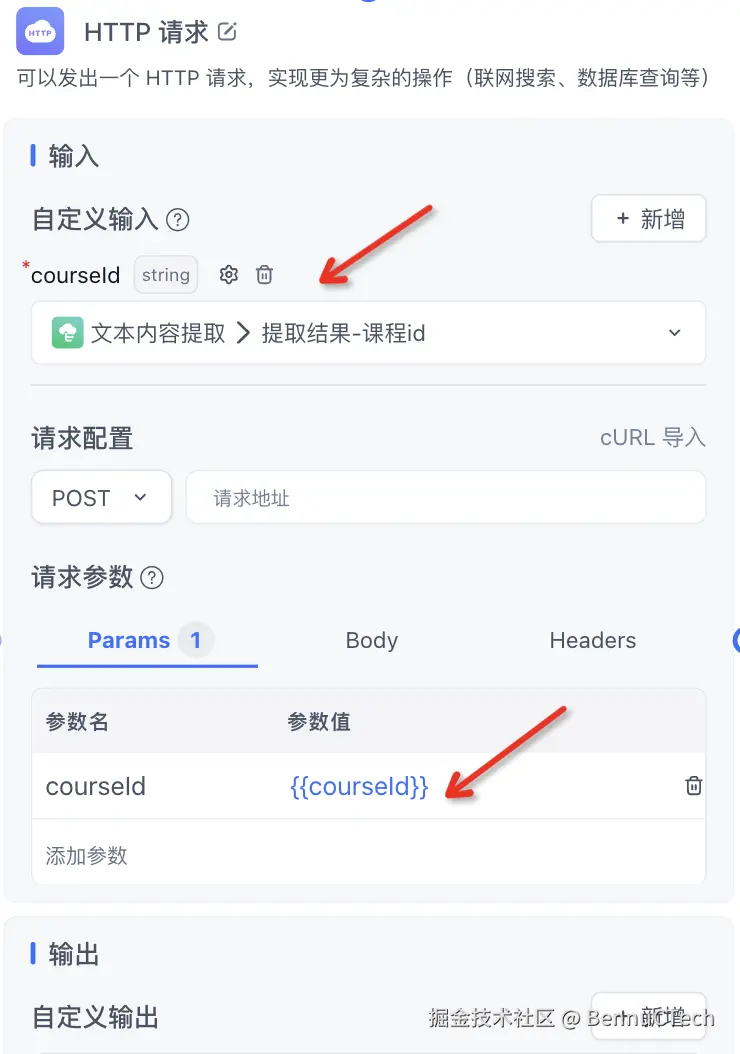Click the string type badge
Viewport: 740px width, 1054px height.
tap(166, 274)
